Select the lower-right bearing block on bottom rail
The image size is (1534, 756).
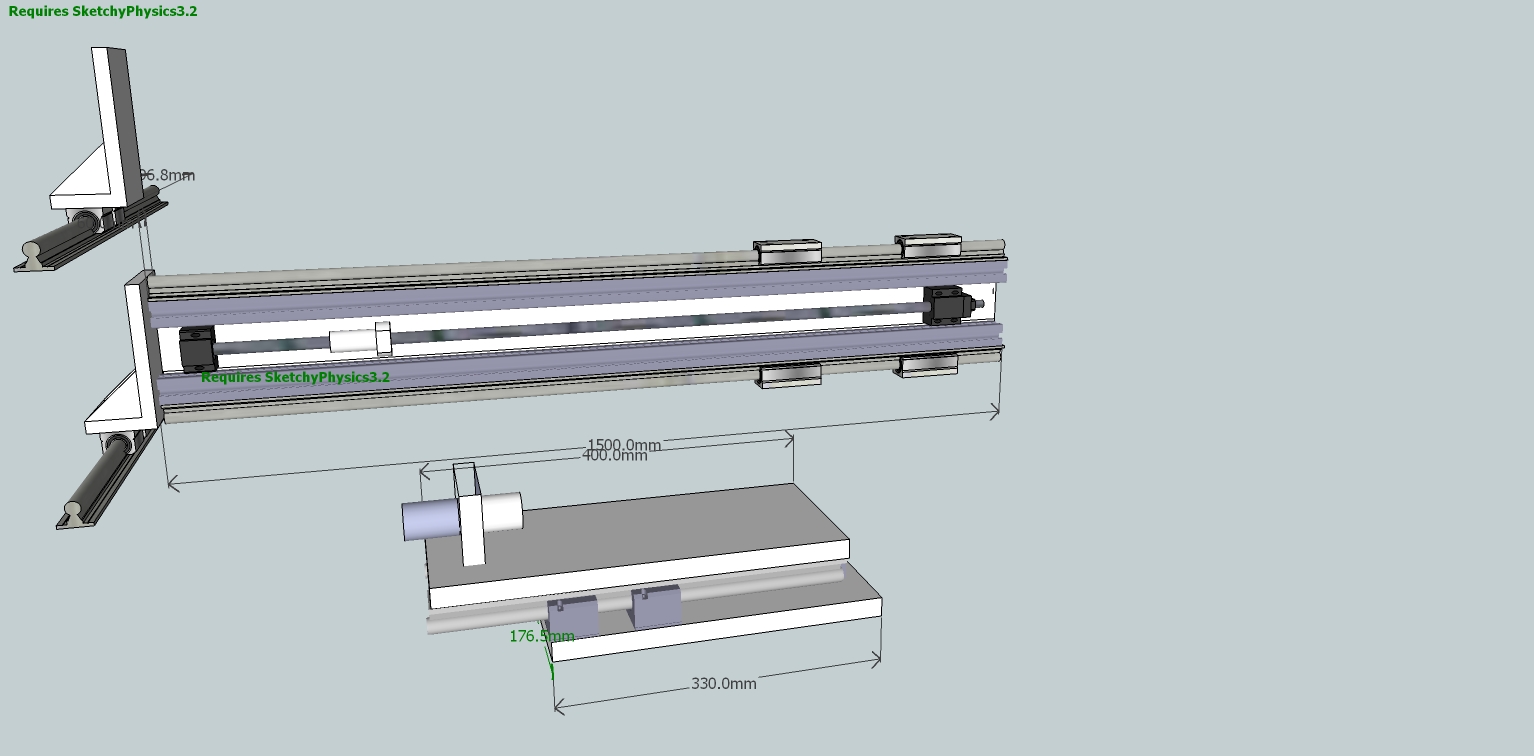(926, 366)
